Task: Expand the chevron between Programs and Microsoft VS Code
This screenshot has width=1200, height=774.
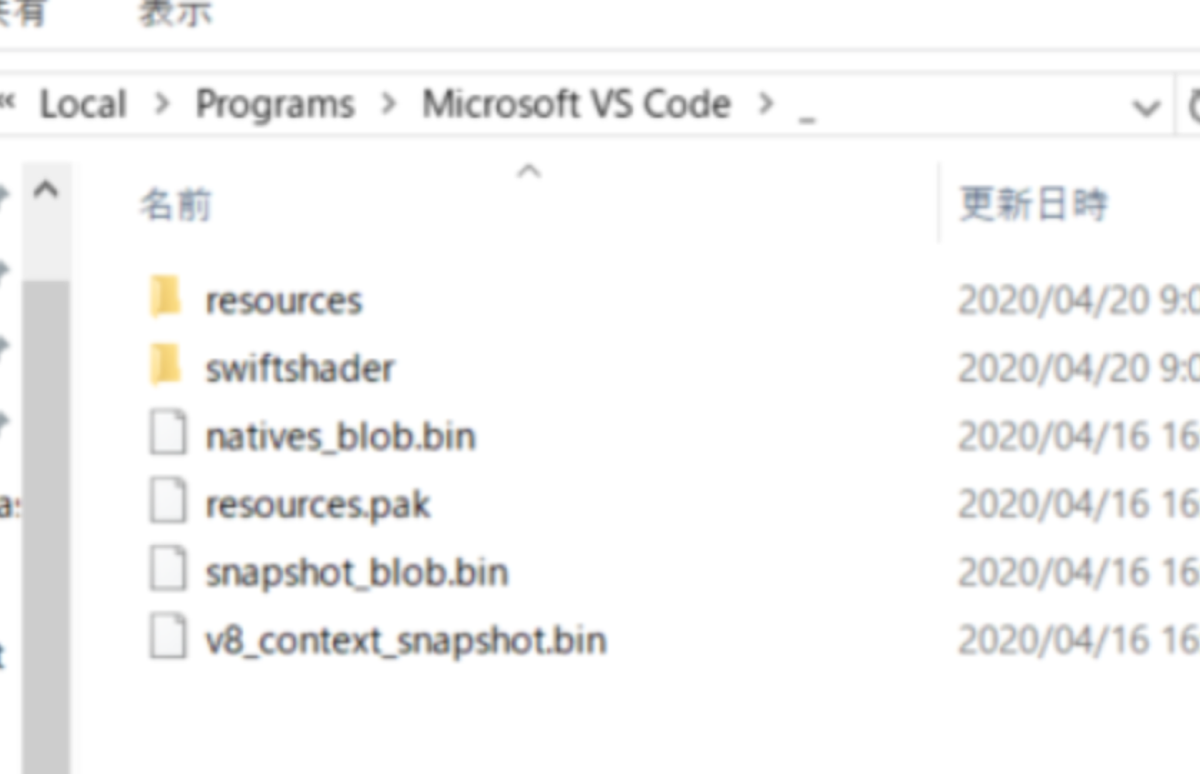Action: point(388,104)
